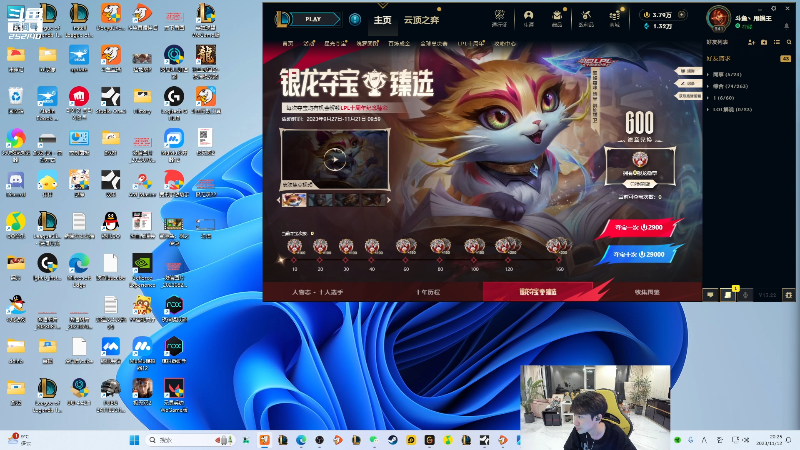Click the first small side tag on the banner
This screenshot has width=800, height=450.
click(x=688, y=71)
